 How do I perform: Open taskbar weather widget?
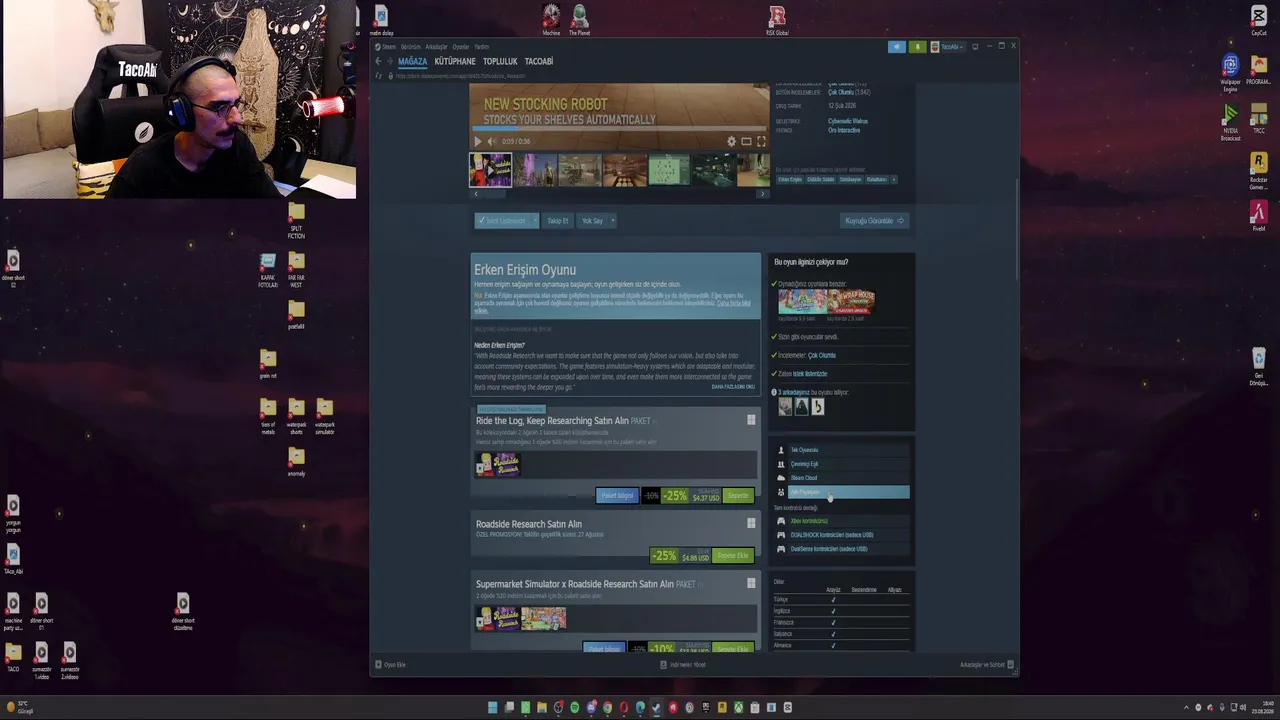coord(18,708)
